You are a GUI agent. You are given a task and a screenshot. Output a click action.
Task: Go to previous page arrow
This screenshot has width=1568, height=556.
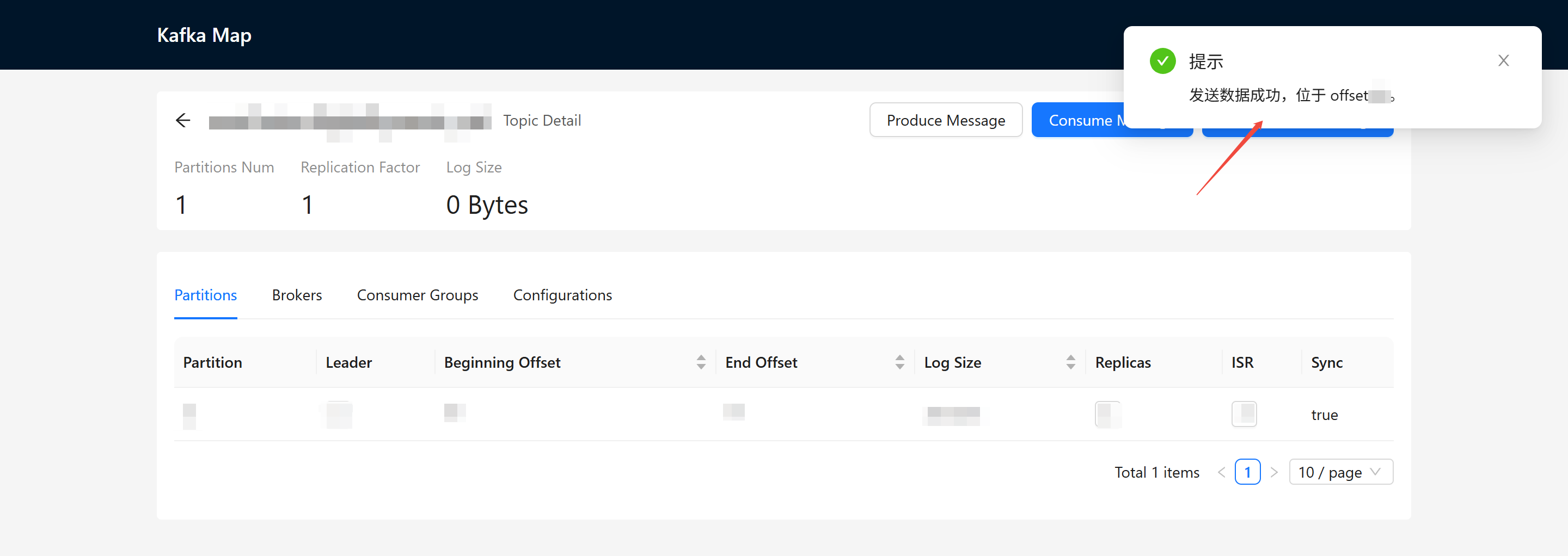(1221, 473)
